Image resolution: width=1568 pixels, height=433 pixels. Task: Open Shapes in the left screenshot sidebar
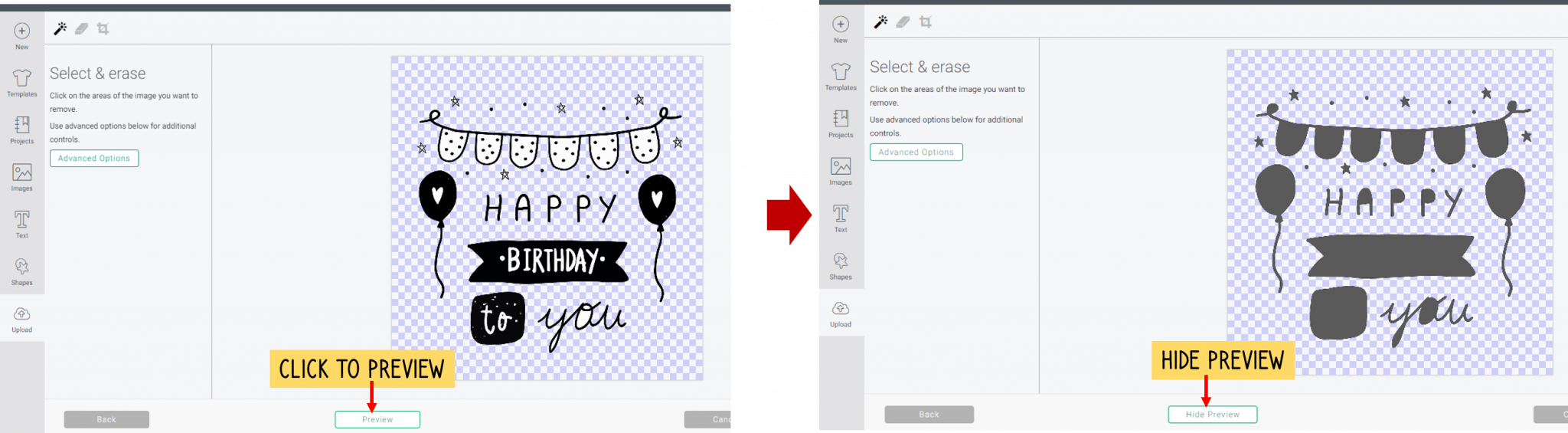click(x=22, y=271)
